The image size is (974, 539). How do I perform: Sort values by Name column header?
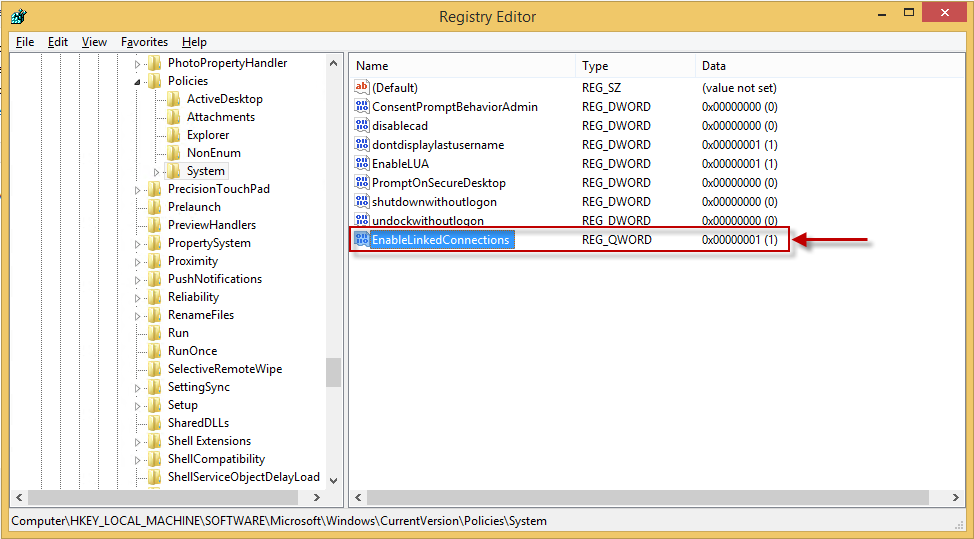(x=463, y=66)
